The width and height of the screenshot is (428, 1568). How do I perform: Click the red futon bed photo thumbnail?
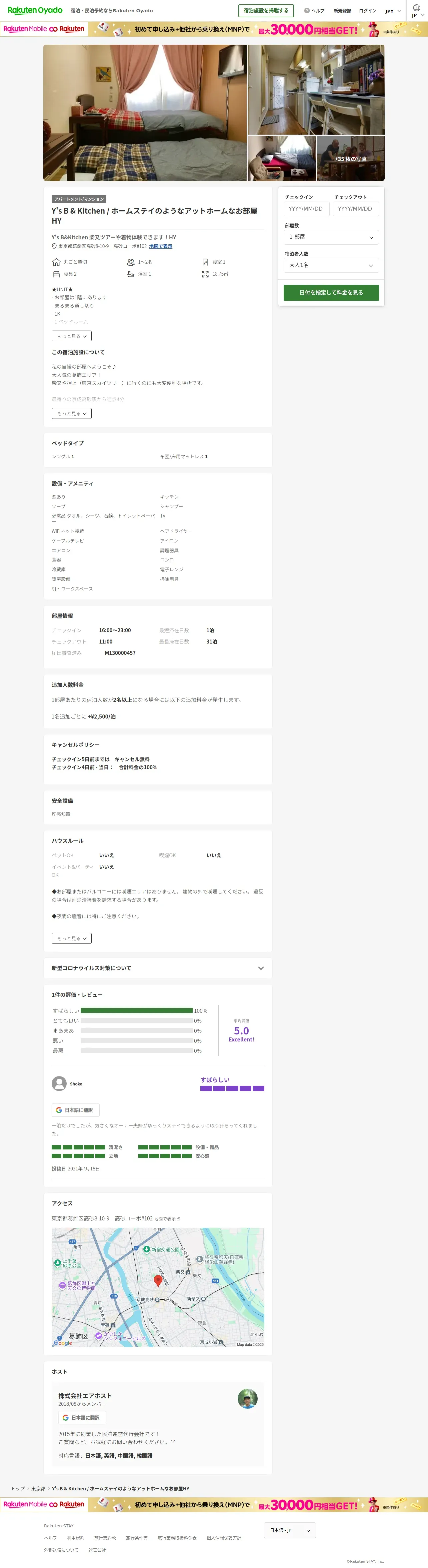tap(281, 158)
